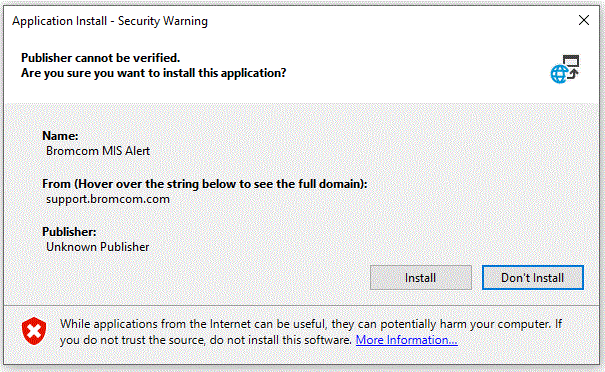Click the 'Are you sure' question text
605x372 pixels.
154,73
